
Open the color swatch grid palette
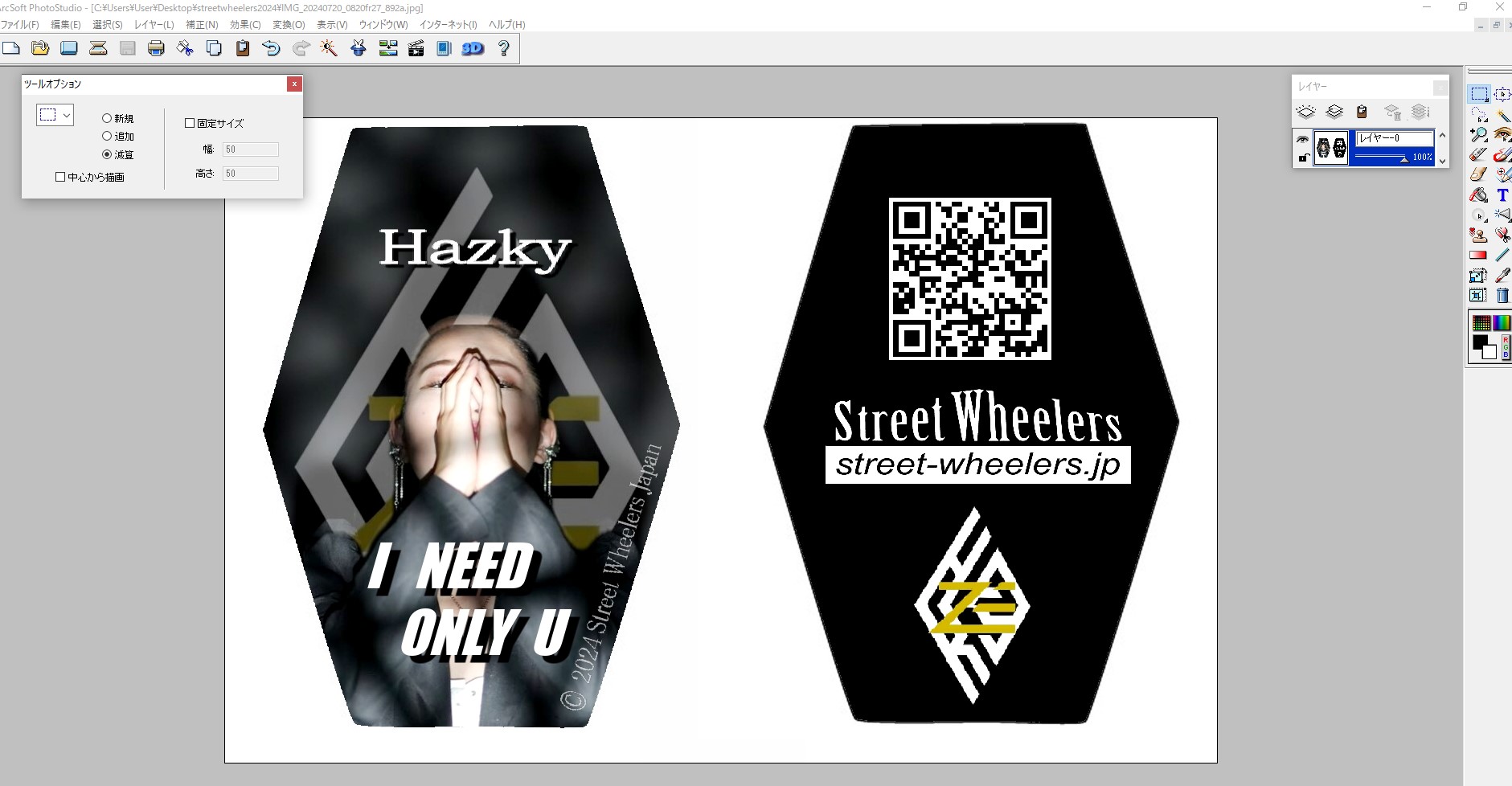[1481, 323]
